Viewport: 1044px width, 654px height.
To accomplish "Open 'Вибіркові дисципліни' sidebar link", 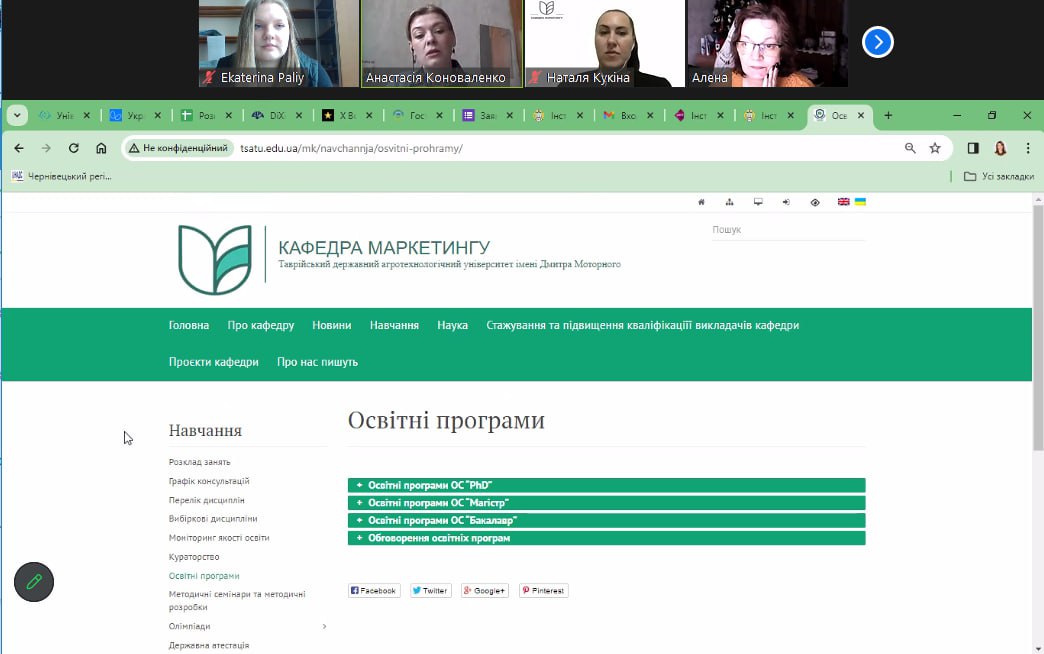I will click(x=213, y=519).
